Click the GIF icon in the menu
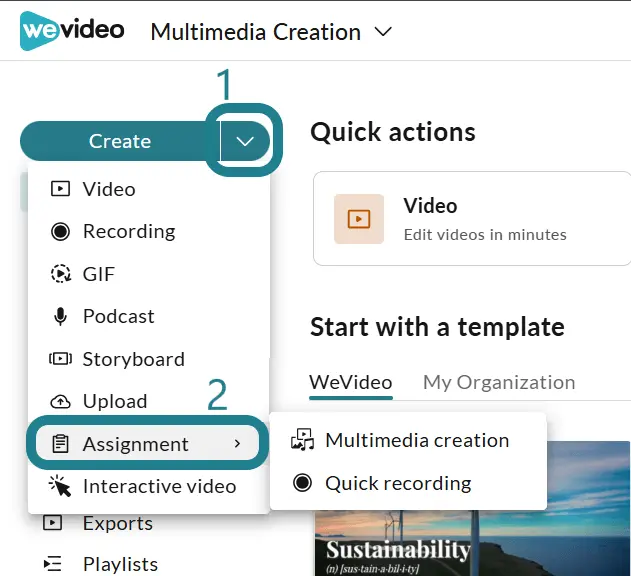631x576 pixels. pyautogui.click(x=60, y=274)
